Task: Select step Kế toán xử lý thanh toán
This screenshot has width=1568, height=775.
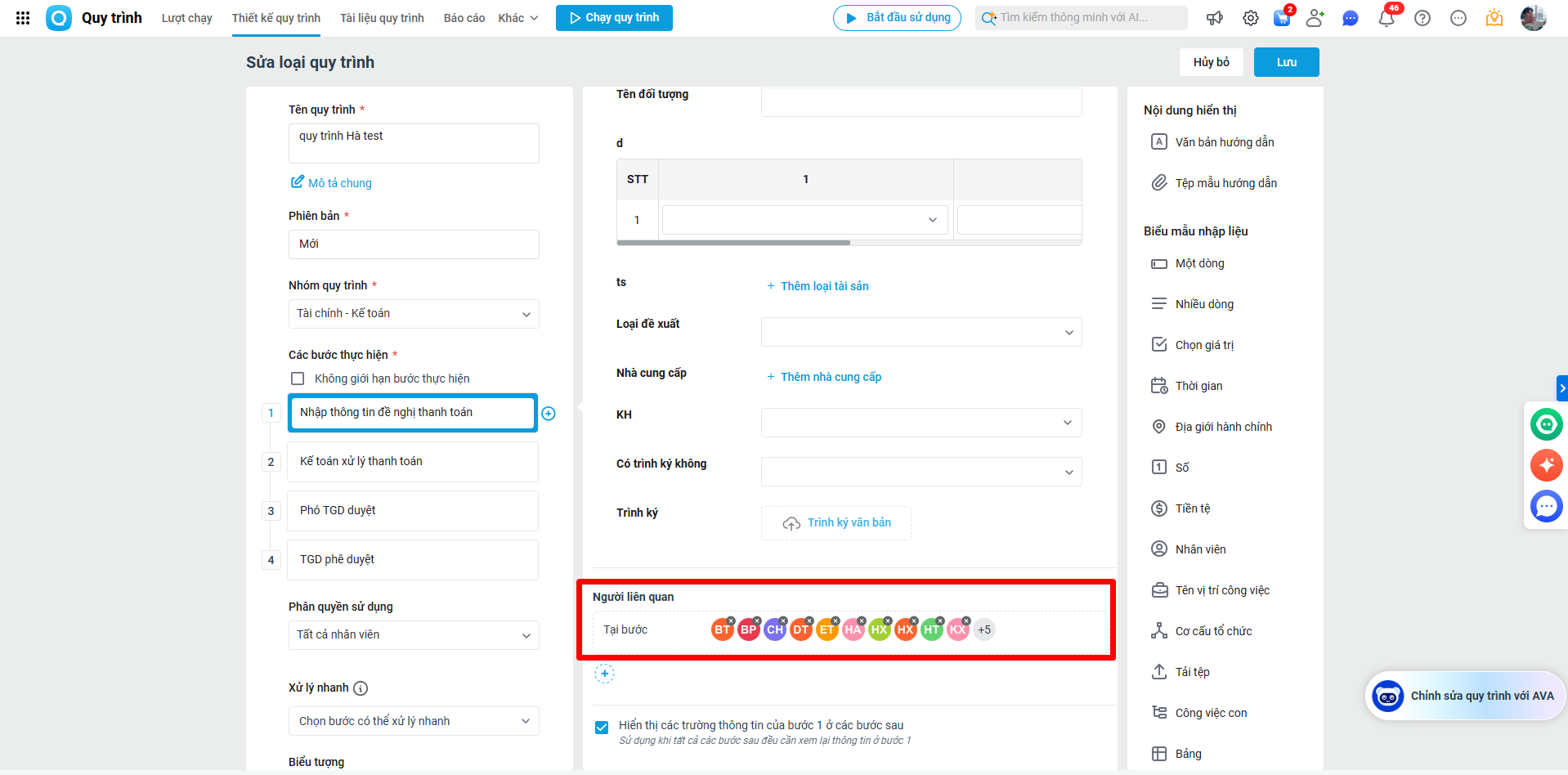Action: [x=413, y=462]
